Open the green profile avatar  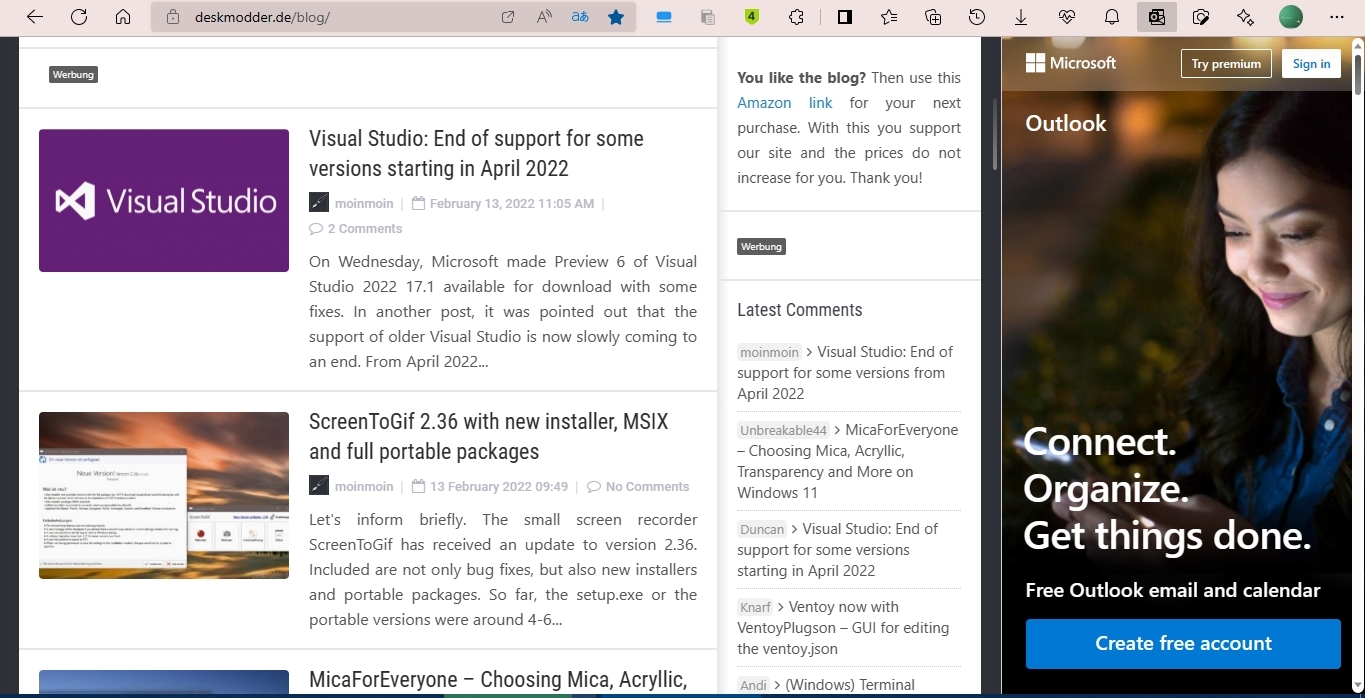coord(1291,17)
